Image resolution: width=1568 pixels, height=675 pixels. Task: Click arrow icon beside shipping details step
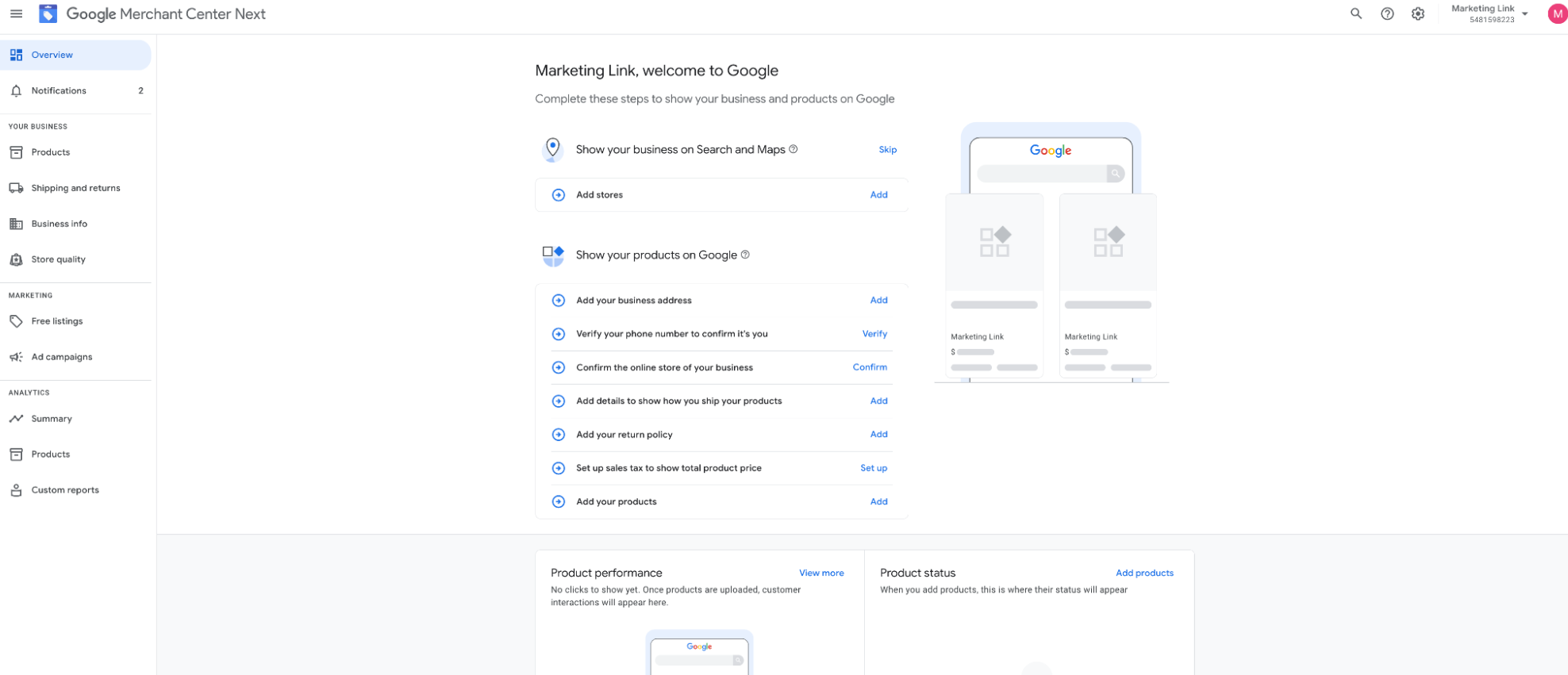pos(559,401)
